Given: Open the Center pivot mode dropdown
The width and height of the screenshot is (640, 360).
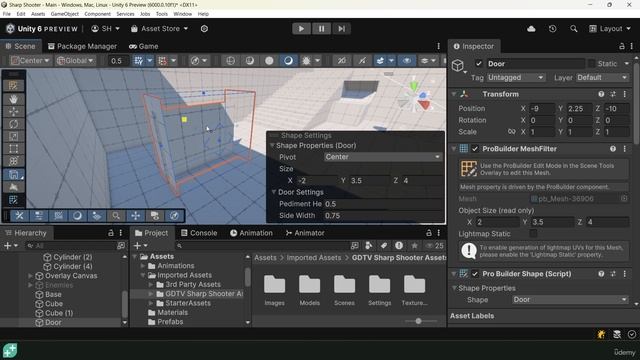Looking at the screenshot, I should pyautogui.click(x=31, y=61).
